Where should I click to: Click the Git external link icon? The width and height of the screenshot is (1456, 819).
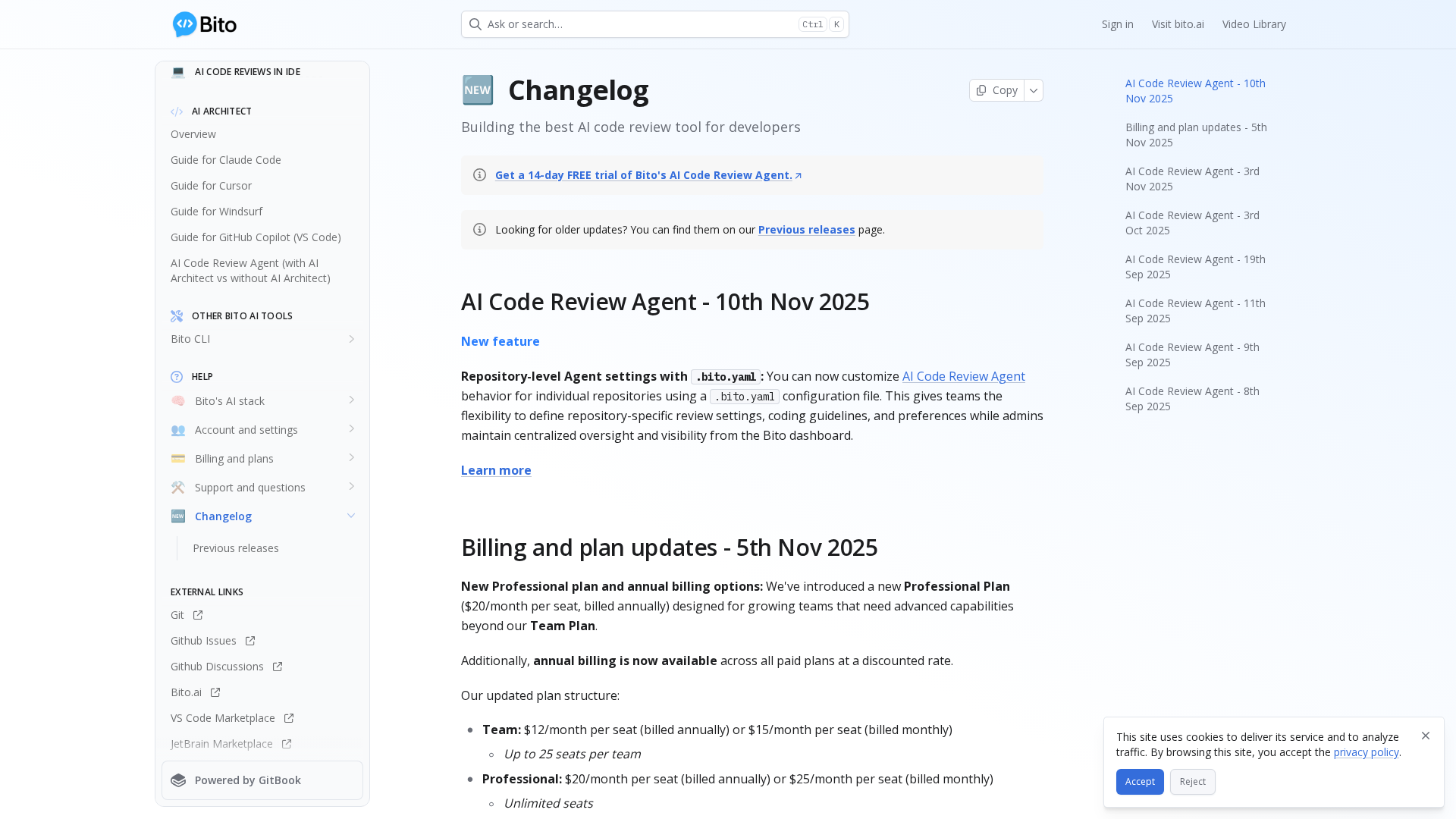pos(198,615)
